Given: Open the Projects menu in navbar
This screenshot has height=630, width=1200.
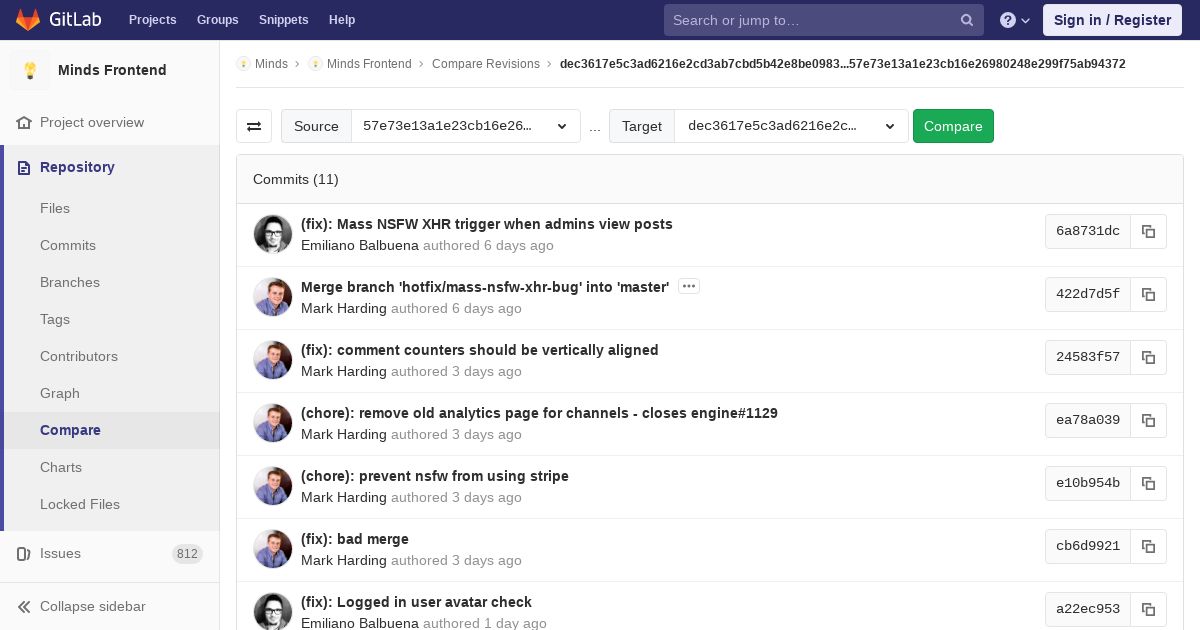Looking at the screenshot, I should tap(152, 20).
